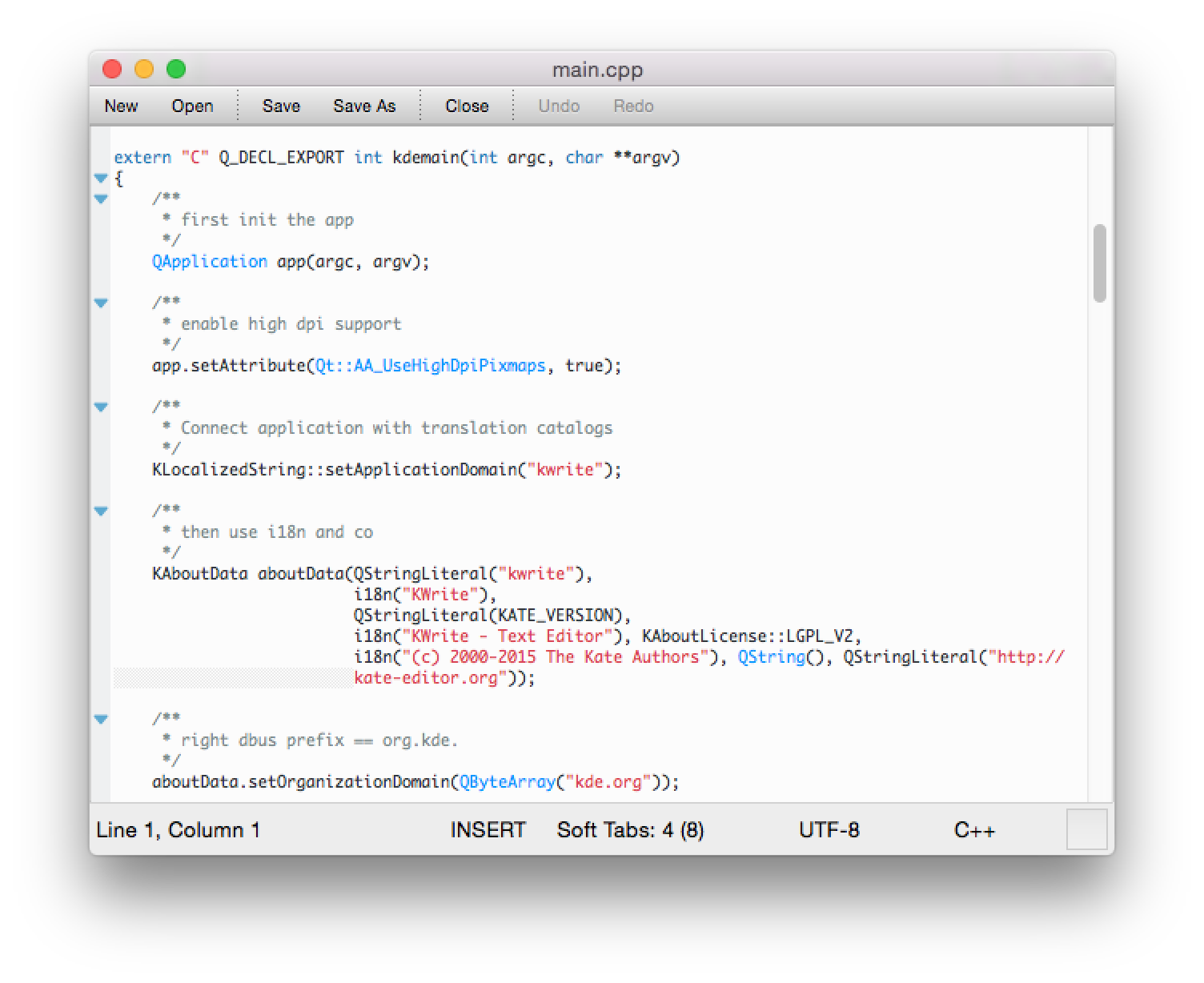The image size is (1204, 983).
Task: Click the "kde.org" string literal
Action: (x=608, y=782)
